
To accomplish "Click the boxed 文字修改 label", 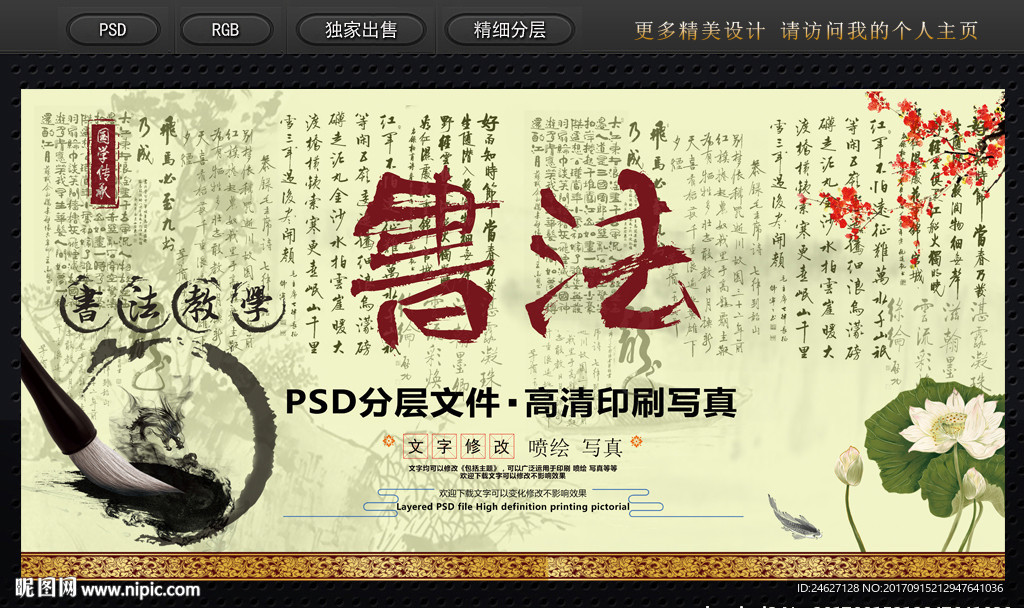I will 458,447.
